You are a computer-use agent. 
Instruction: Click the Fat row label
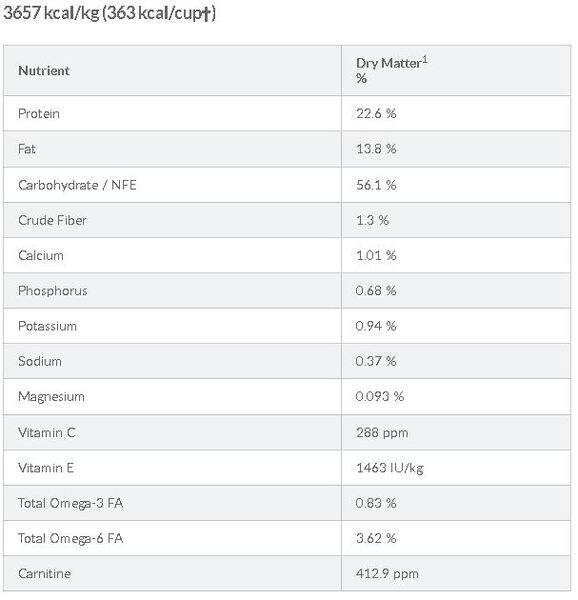[27, 149]
